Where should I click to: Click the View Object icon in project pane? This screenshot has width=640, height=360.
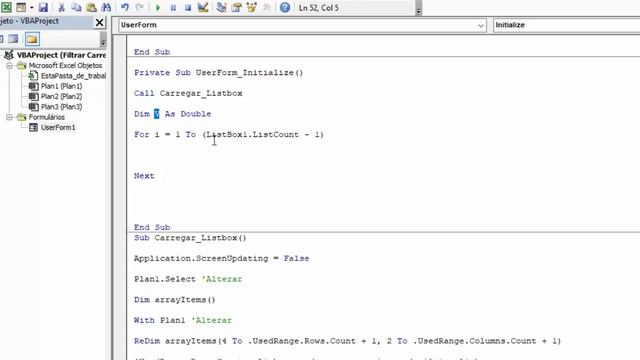13,39
